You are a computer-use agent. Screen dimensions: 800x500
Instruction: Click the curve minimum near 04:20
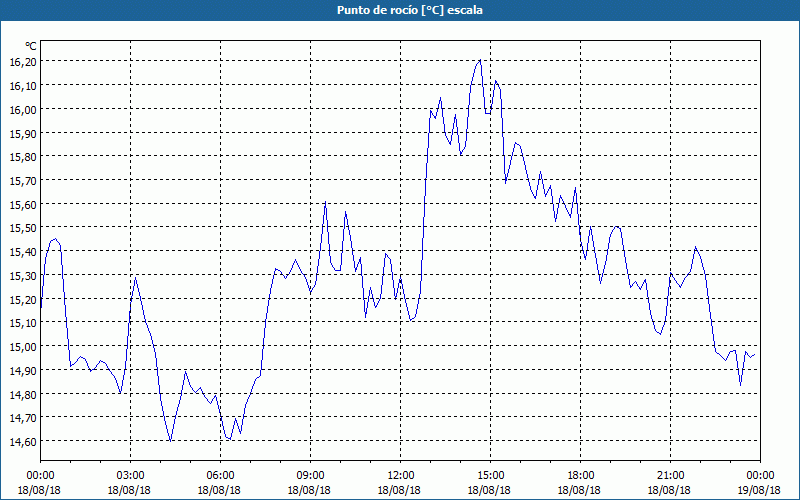tap(170, 441)
